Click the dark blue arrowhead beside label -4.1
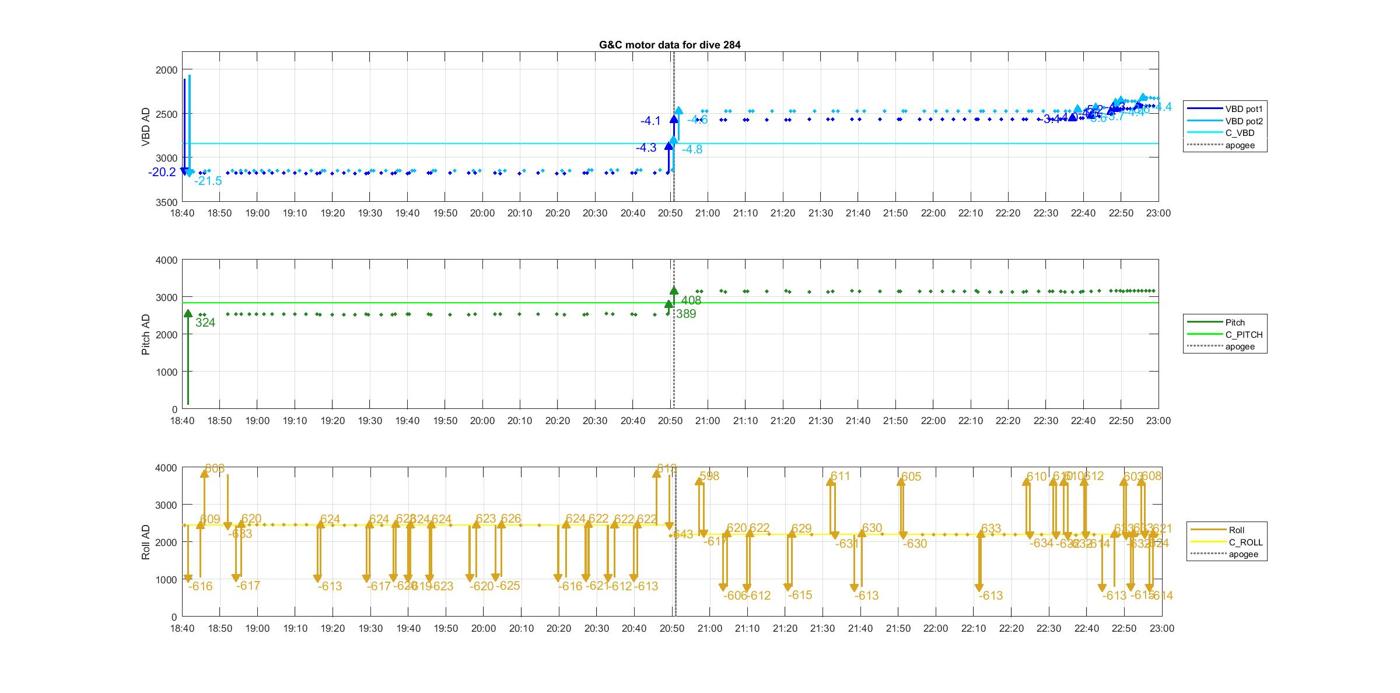 point(673,119)
